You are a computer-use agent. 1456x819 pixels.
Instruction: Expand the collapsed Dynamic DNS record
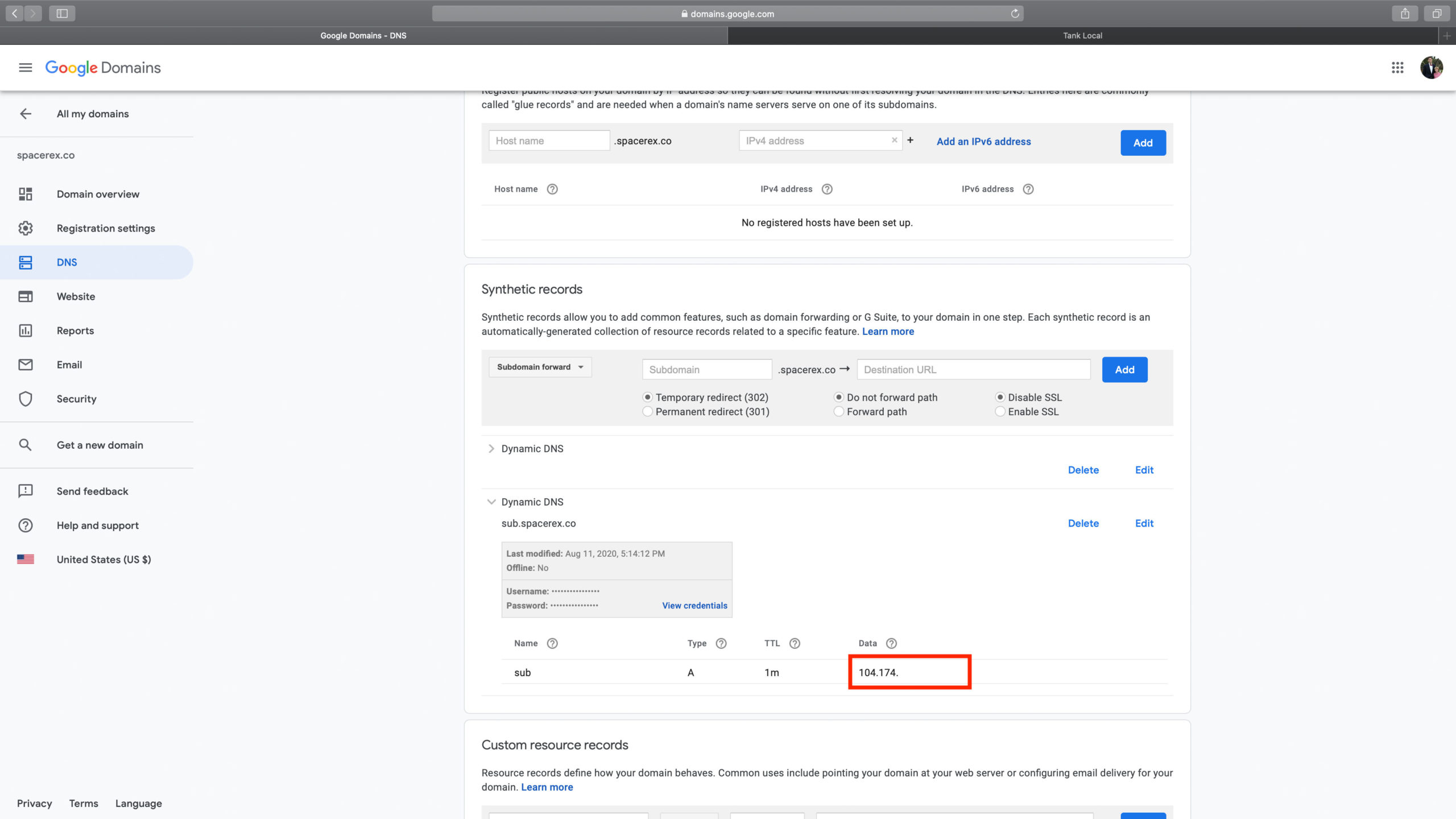coord(491,449)
